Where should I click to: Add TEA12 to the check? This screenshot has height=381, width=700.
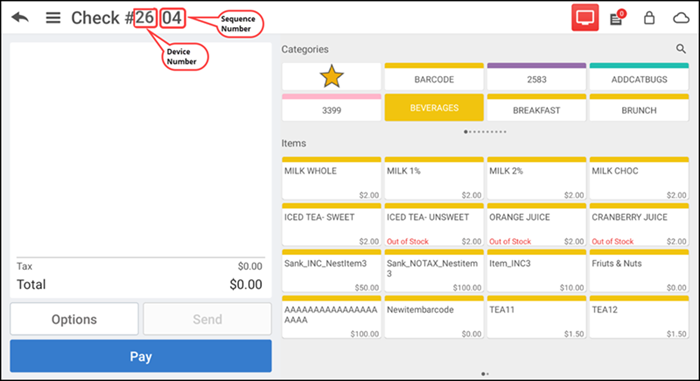(639, 317)
